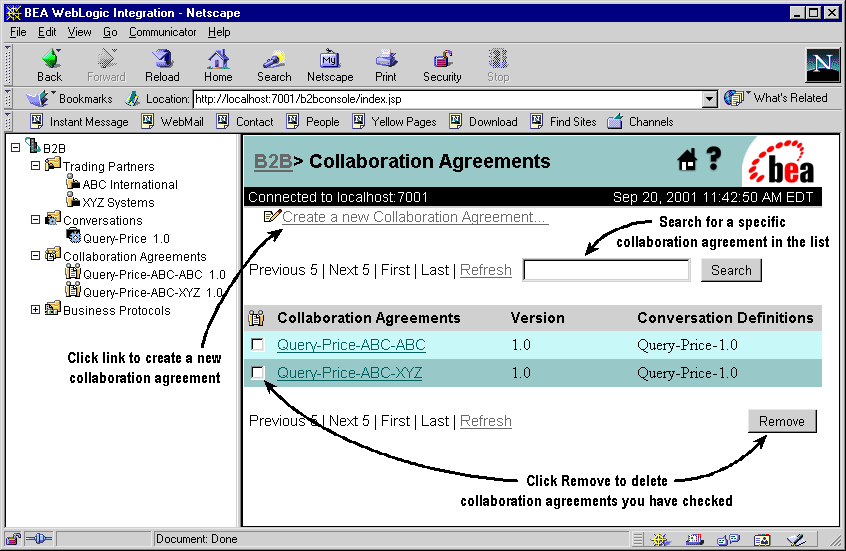
Task: Collapse Collaboration Agreements tree node
Action: coord(36,256)
